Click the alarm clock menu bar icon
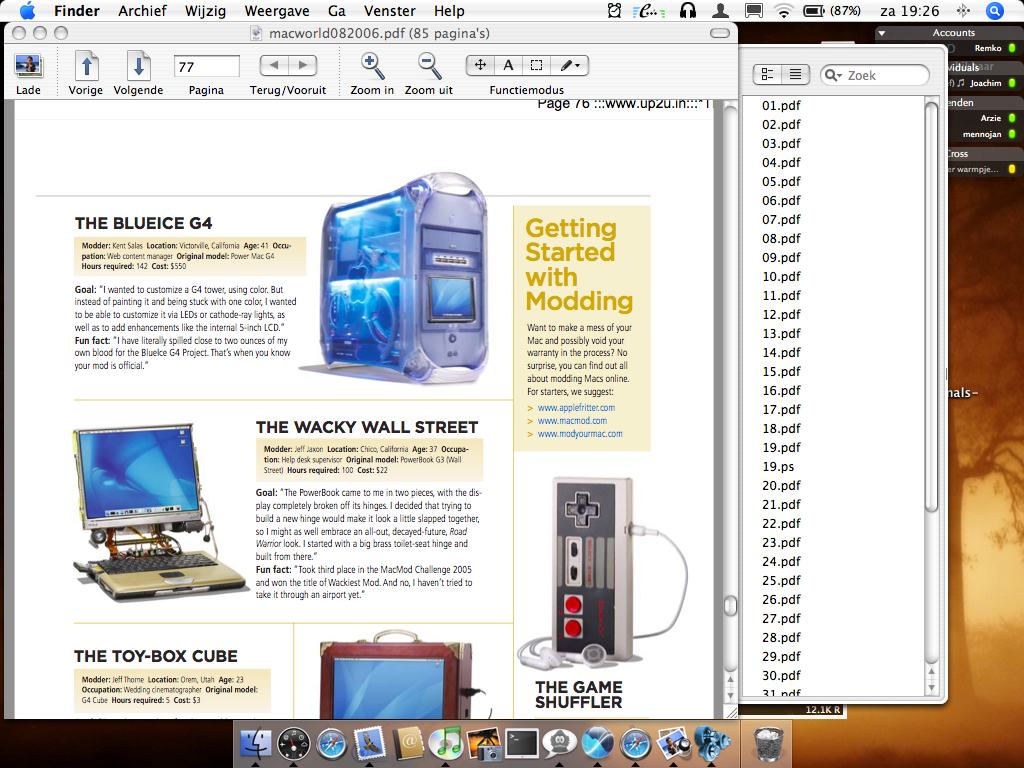The image size is (1024, 768). click(615, 10)
